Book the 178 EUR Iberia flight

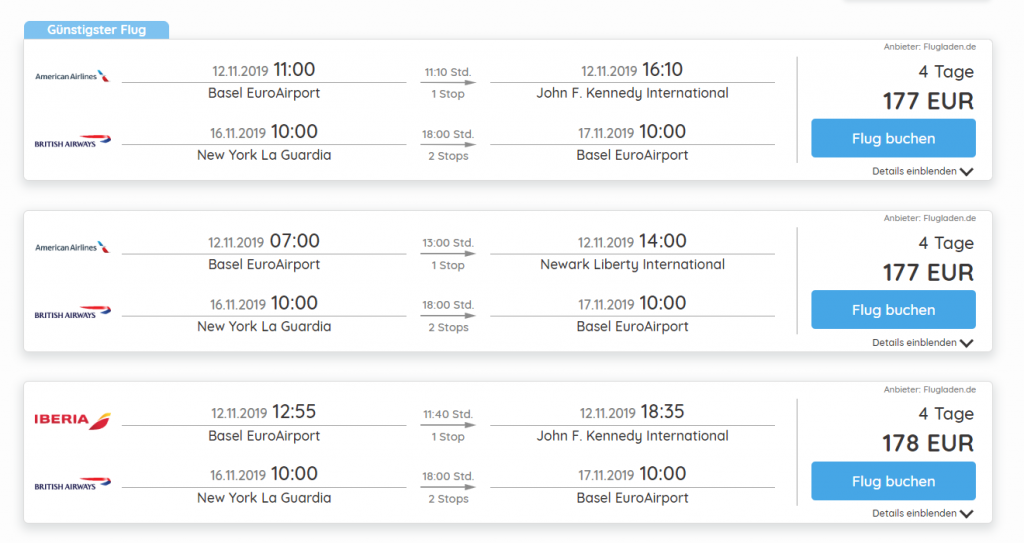893,481
